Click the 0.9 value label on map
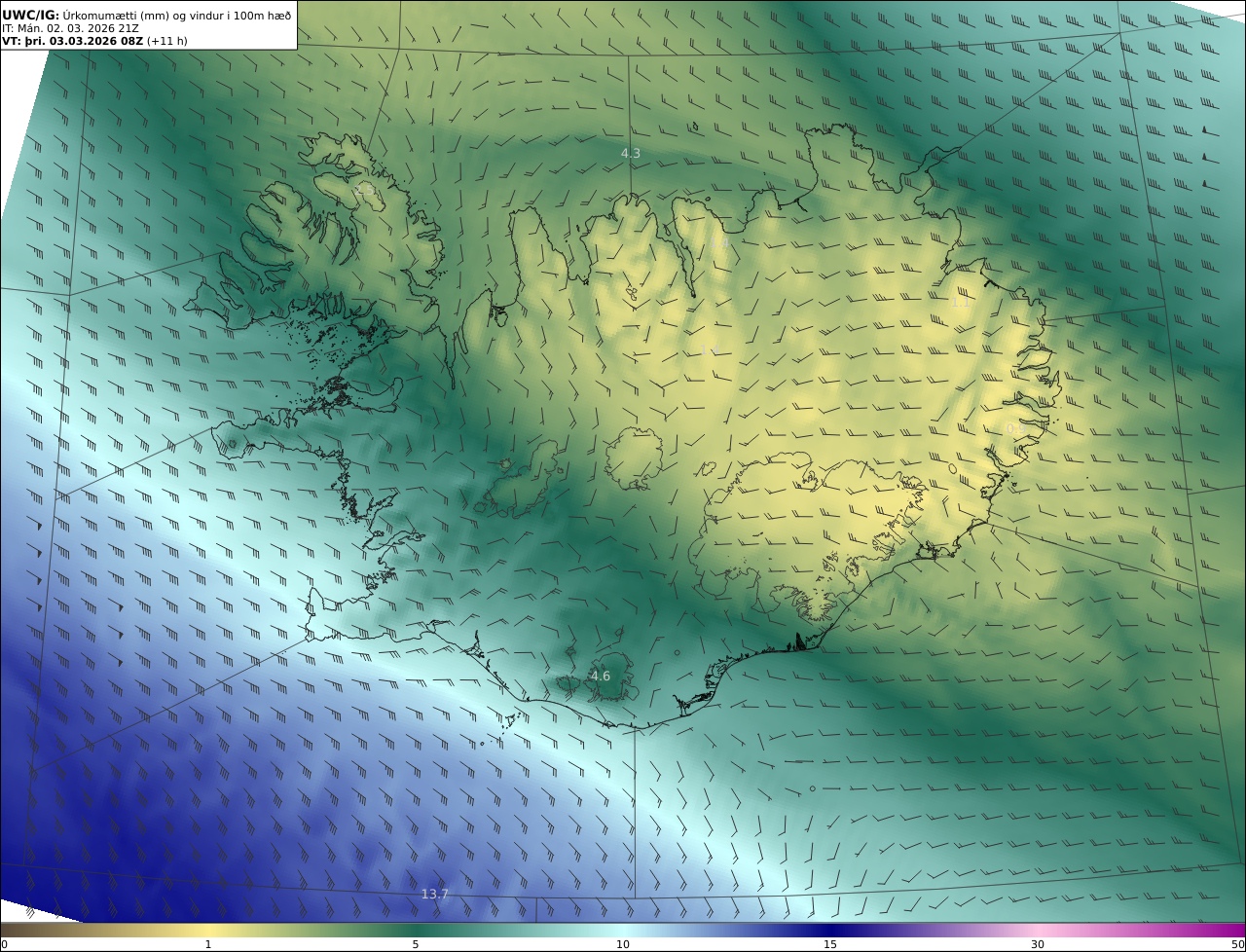This screenshot has width=1246, height=952. click(1014, 428)
